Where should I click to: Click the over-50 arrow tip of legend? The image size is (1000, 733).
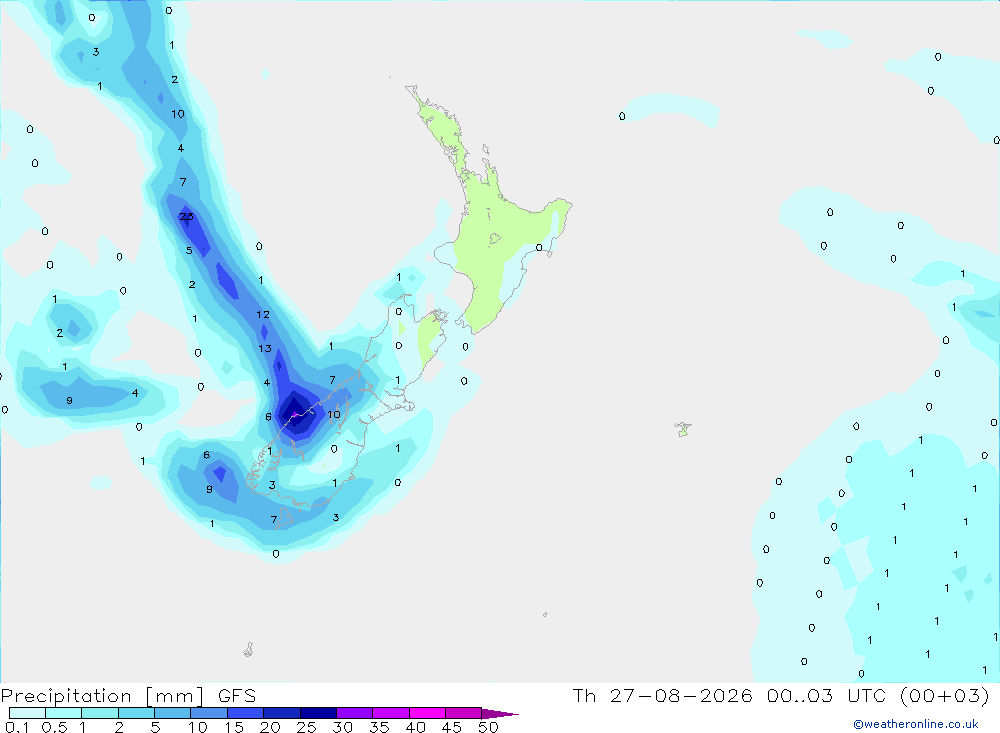(501, 713)
